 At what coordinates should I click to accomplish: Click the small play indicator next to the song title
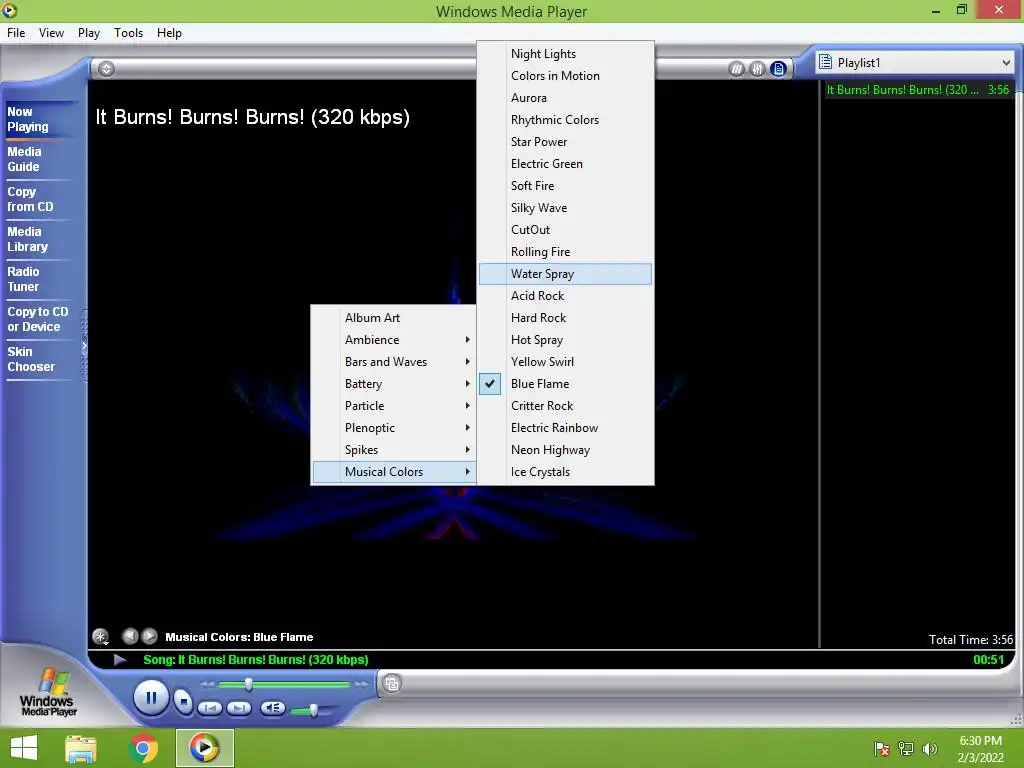(120, 660)
